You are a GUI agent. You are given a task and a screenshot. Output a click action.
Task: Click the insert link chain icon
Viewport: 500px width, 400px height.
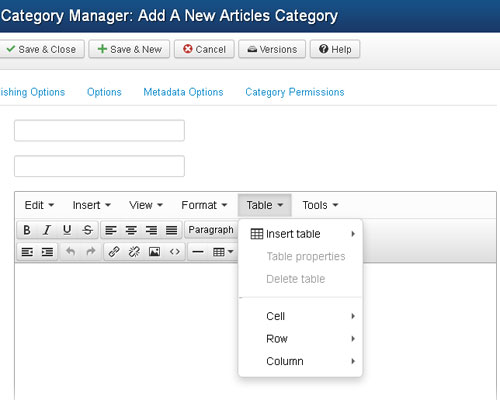coord(114,252)
